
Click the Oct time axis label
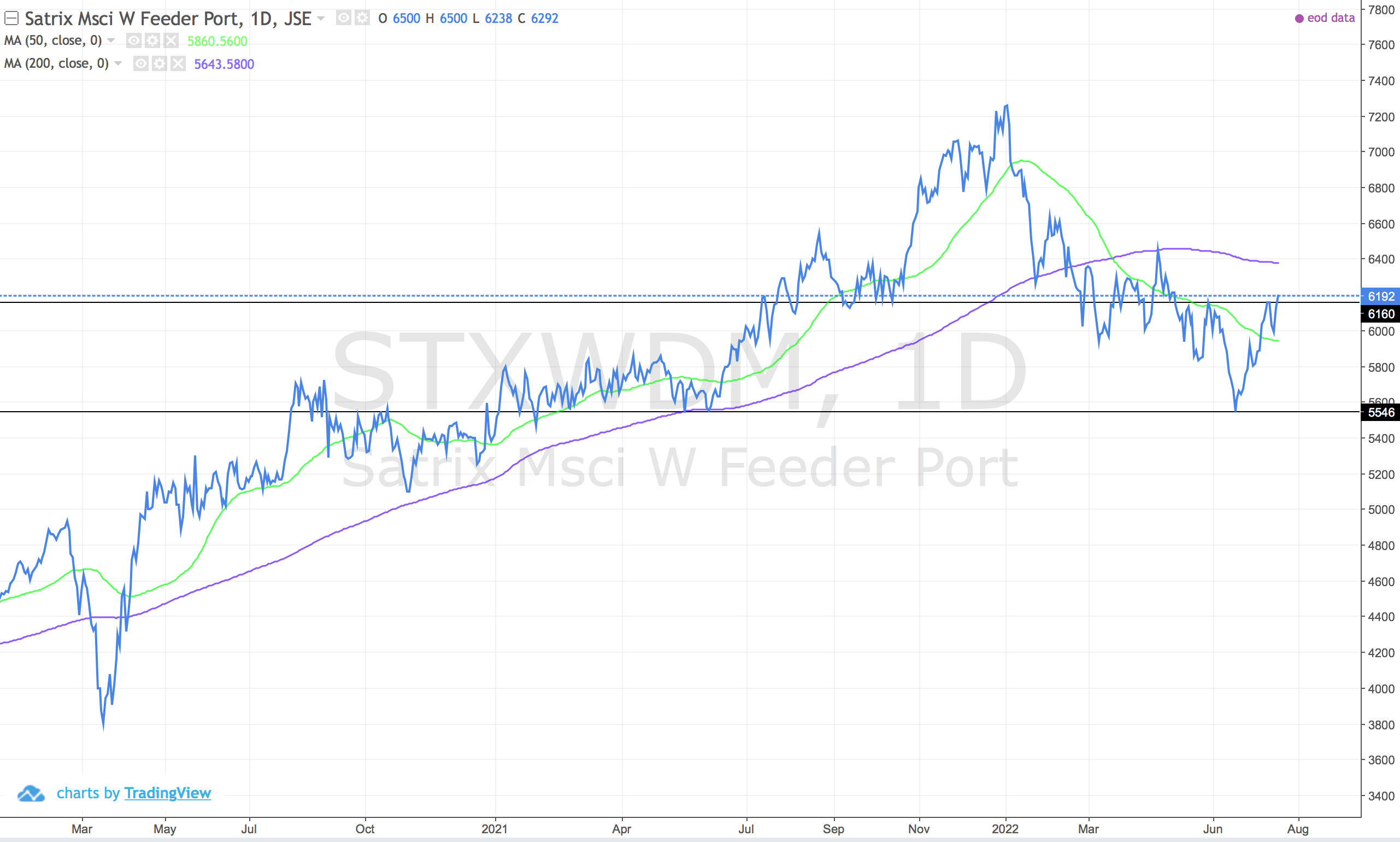pyautogui.click(x=364, y=829)
